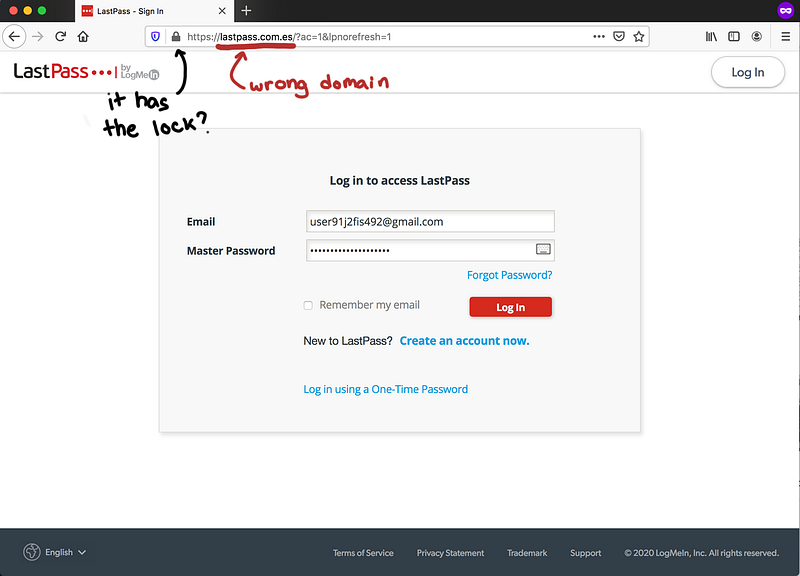Expand the English language dropdown
The width and height of the screenshot is (800, 576).
[x=65, y=553]
